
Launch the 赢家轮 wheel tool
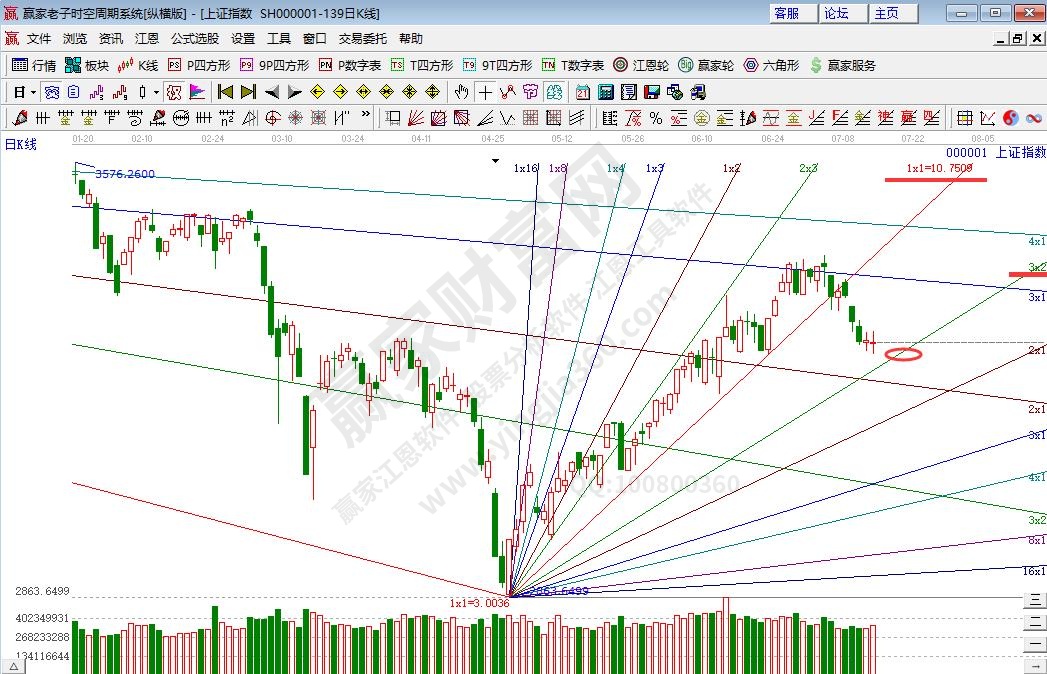(706, 65)
